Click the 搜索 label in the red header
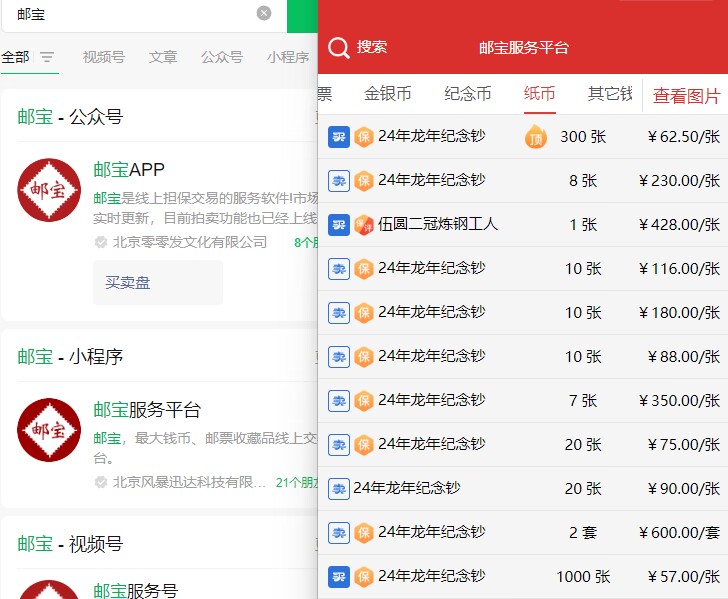This screenshot has height=599, width=728. point(372,47)
